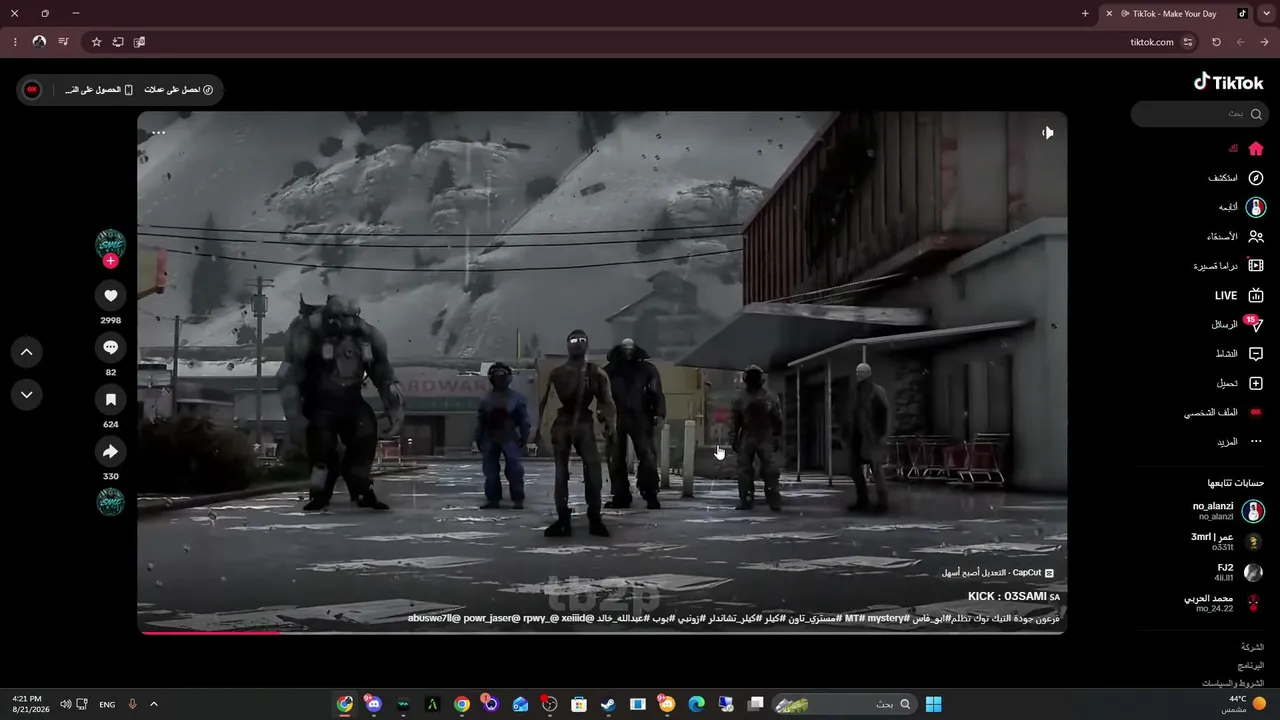This screenshot has width=1280, height=720.
Task: Reload the page with the browser refresh icon
Action: pos(1216,42)
